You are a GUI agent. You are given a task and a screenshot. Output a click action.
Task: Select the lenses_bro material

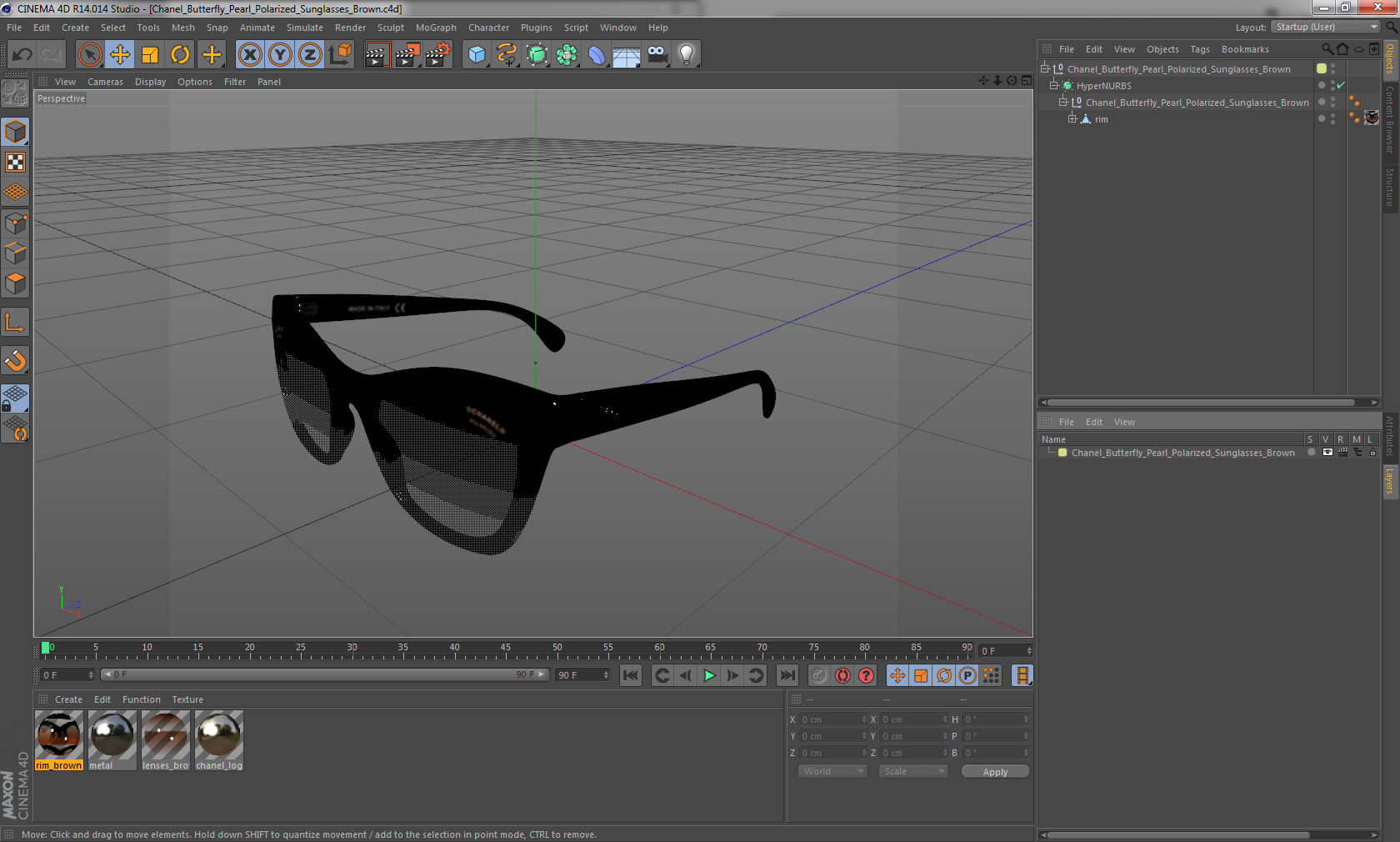(x=166, y=740)
